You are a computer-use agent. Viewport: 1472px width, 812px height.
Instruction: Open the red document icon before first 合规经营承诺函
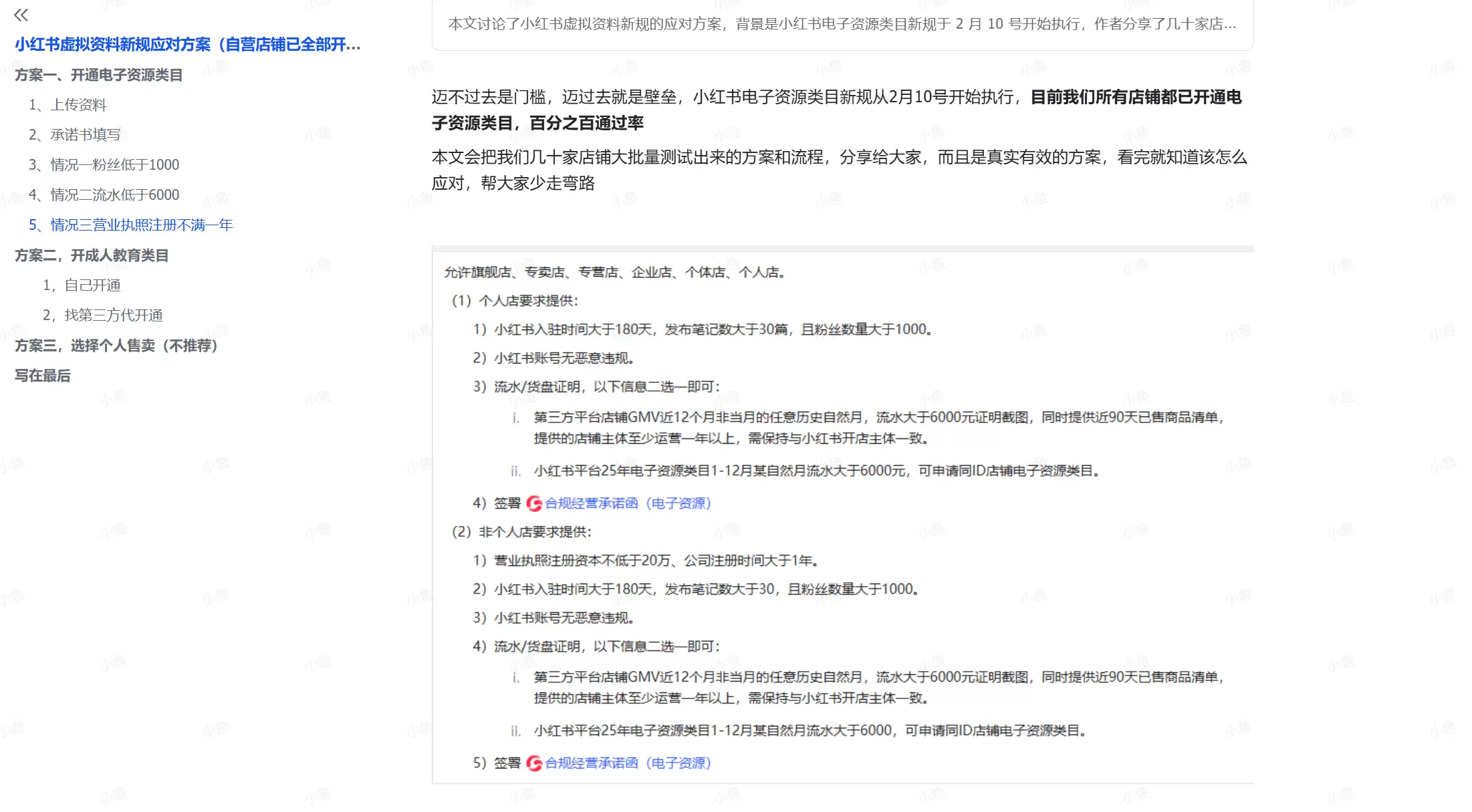pos(534,503)
